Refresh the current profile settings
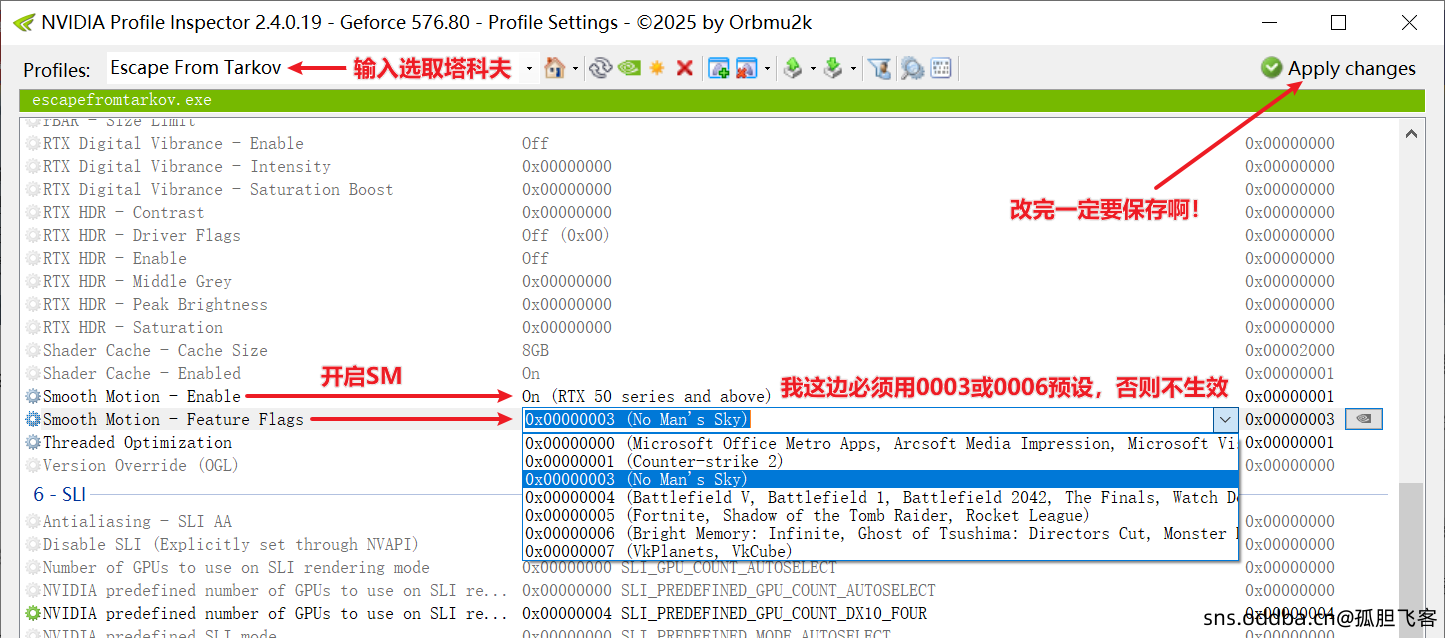Screen dimensions: 1445x638 (600, 68)
